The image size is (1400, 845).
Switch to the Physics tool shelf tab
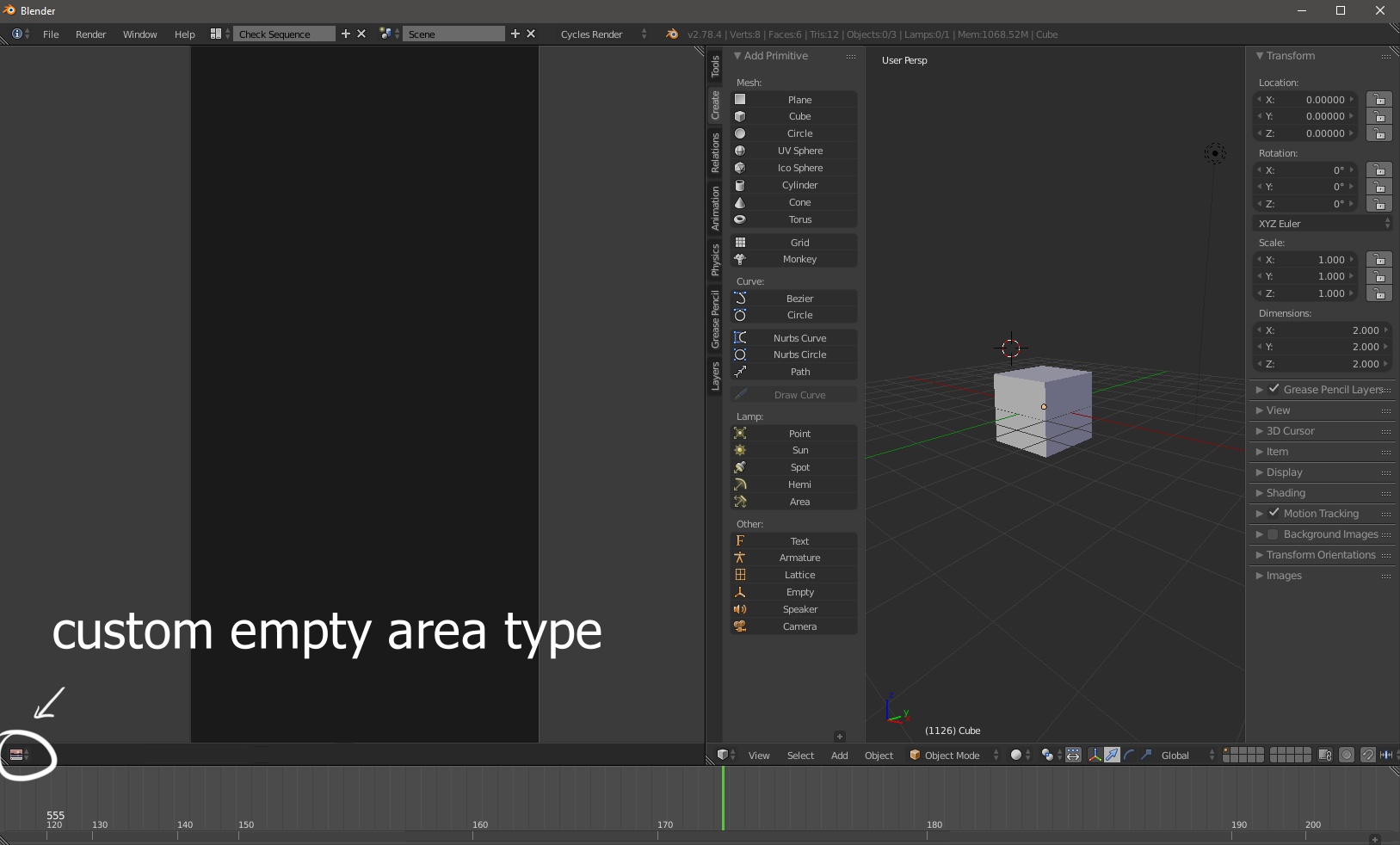[715, 260]
